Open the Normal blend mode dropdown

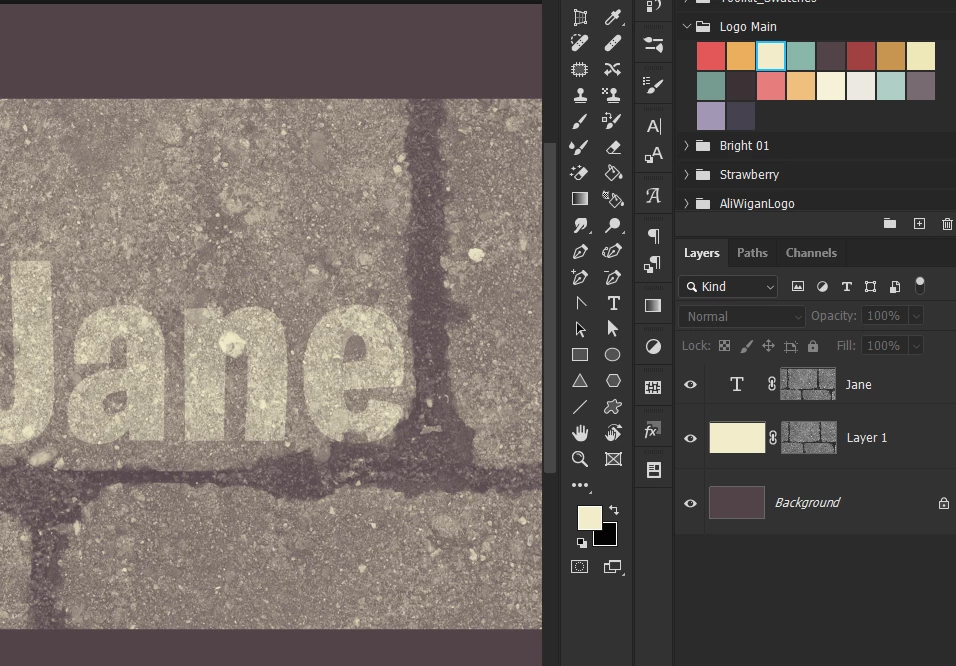coord(742,317)
